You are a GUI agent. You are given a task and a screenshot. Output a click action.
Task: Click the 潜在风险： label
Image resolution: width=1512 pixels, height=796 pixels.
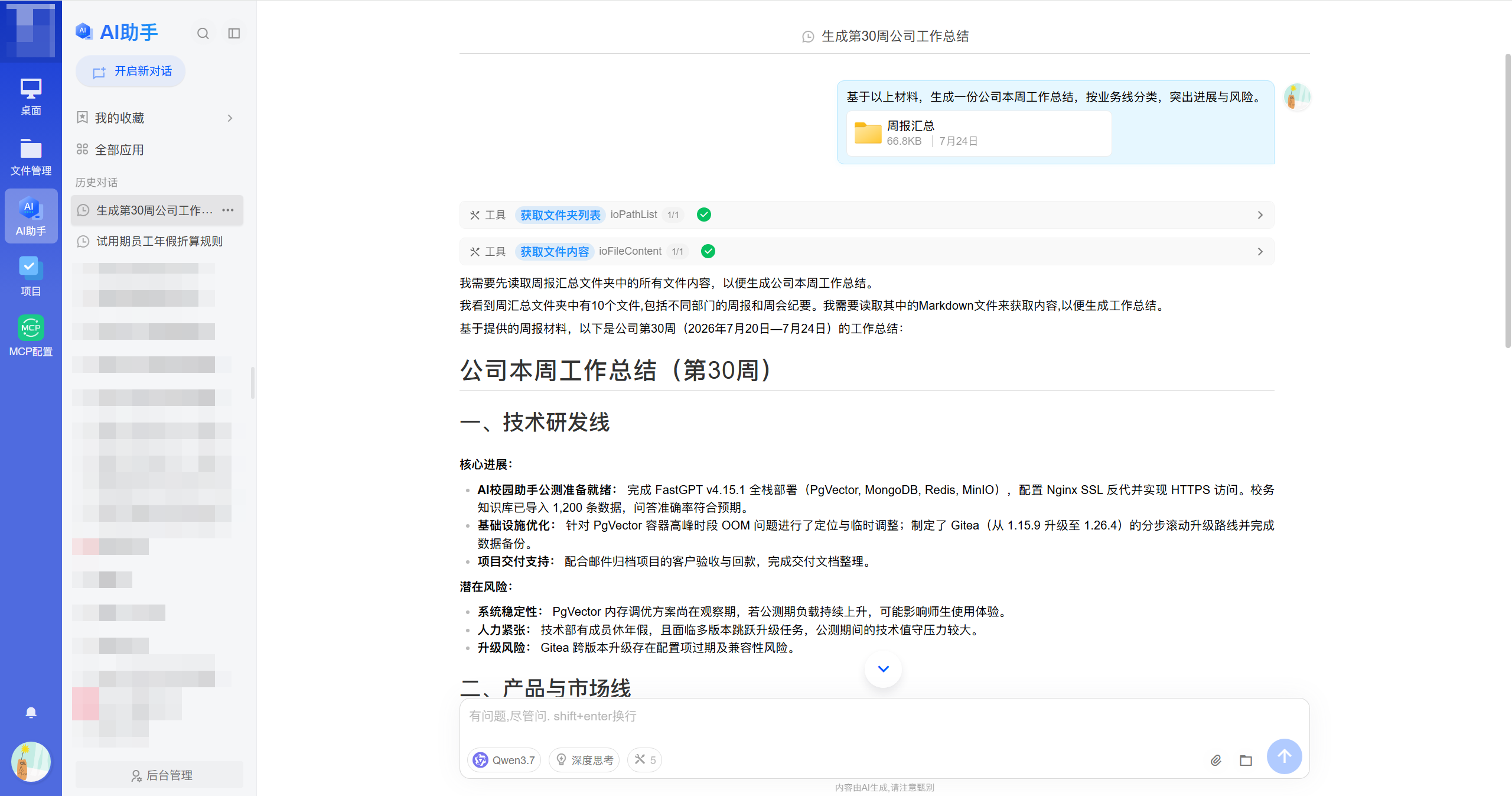coord(486,587)
